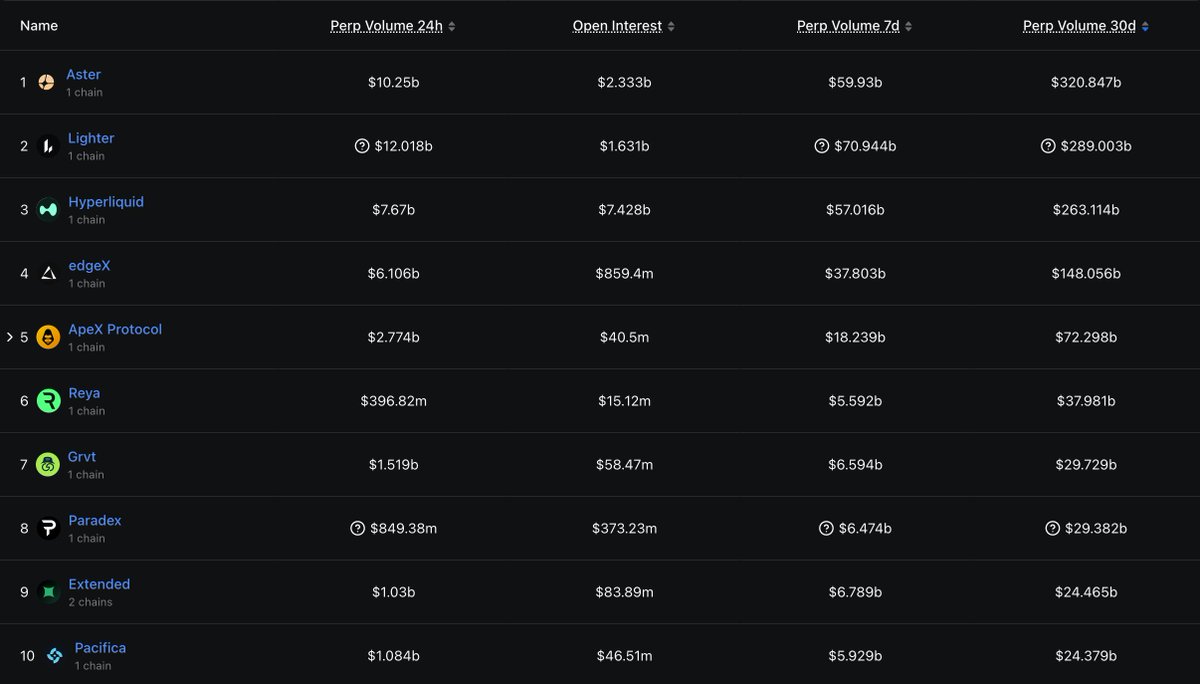This screenshot has height=684, width=1200.
Task: Click the Reya green logo icon
Action: (48, 401)
